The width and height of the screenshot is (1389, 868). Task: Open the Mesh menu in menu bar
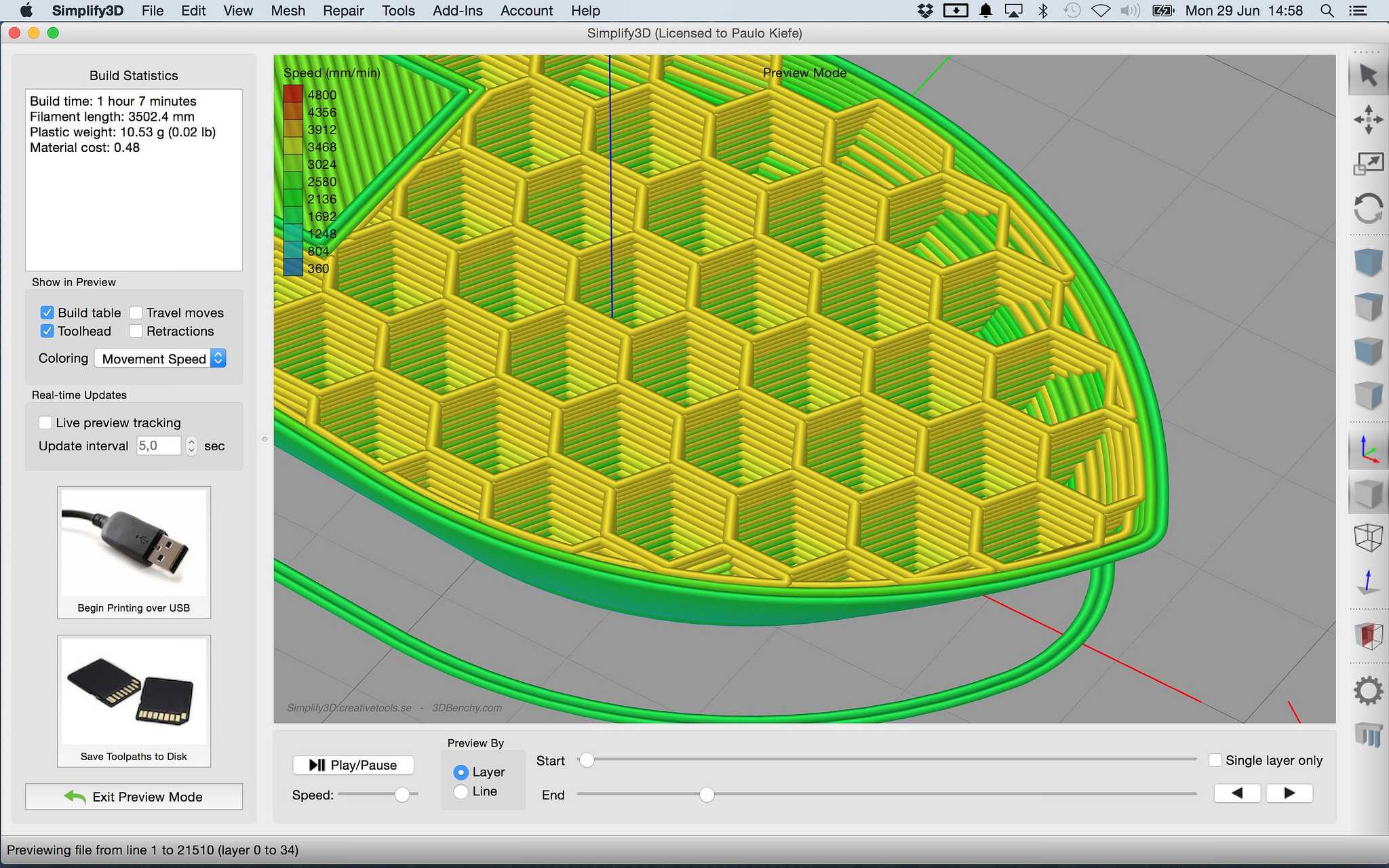(288, 11)
